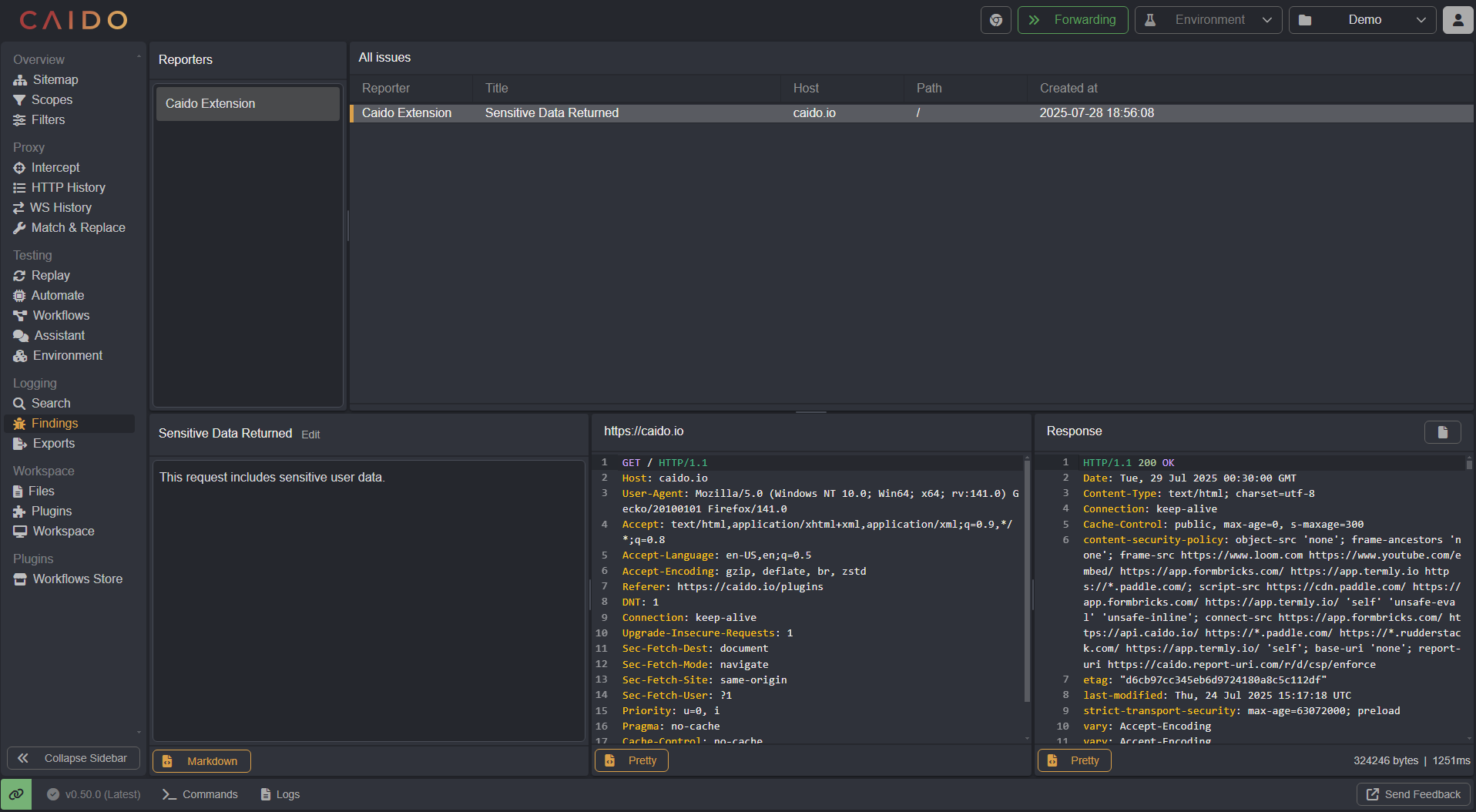Click the green link icon in status bar
The width and height of the screenshot is (1476, 812).
pyautogui.click(x=16, y=794)
